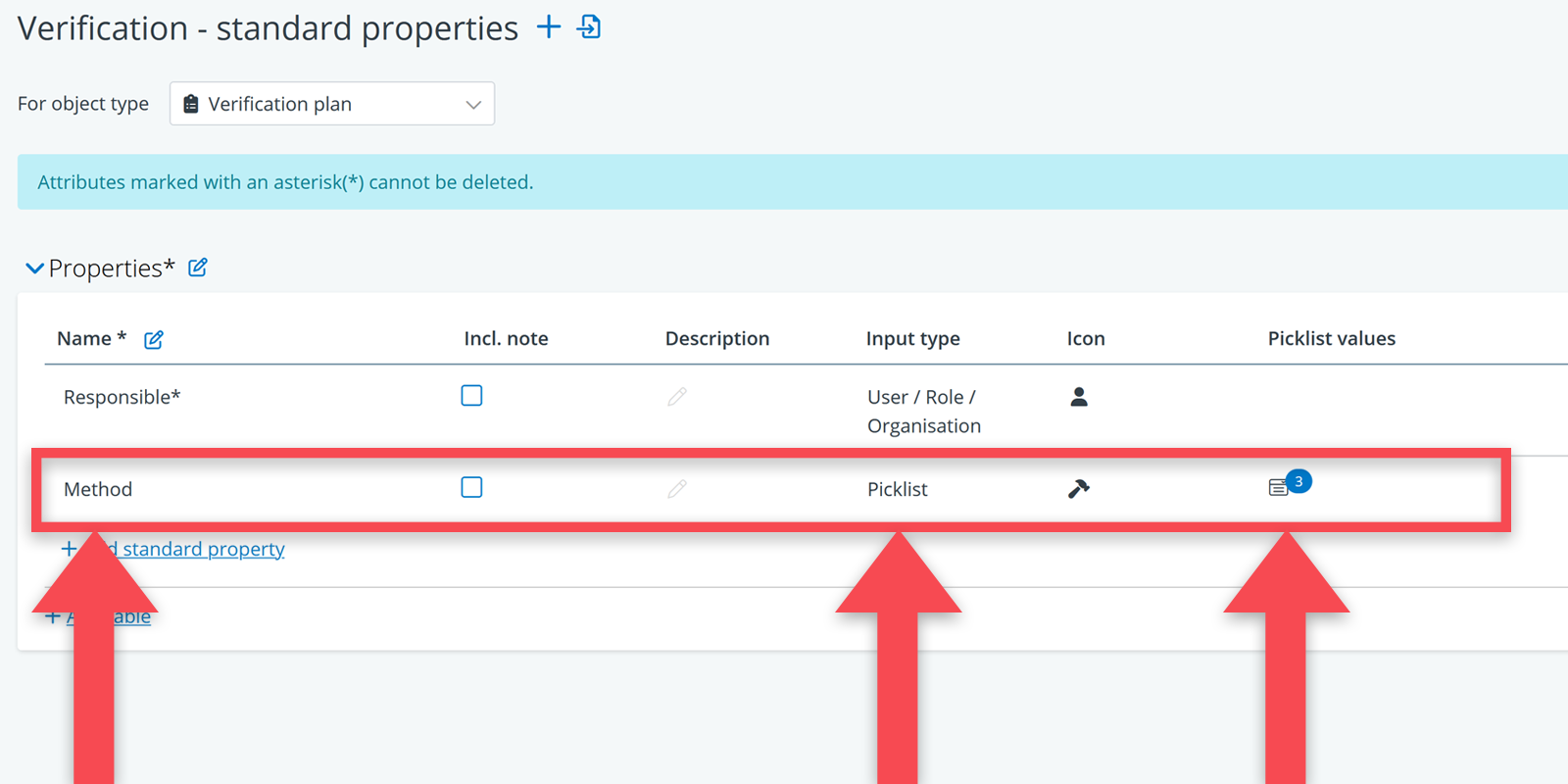Image resolution: width=1568 pixels, height=784 pixels.
Task: Click the Responsible property name
Action: tap(122, 397)
